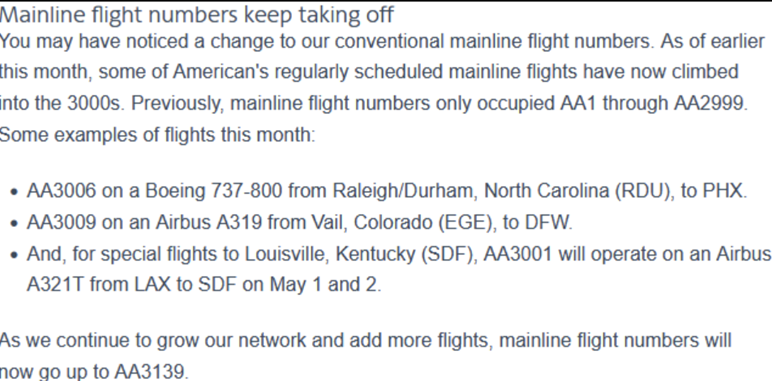Image resolution: width=772 pixels, height=381 pixels.
Task: Click the heading "Mainline flight numbers keep taking off"
Action: (196, 16)
